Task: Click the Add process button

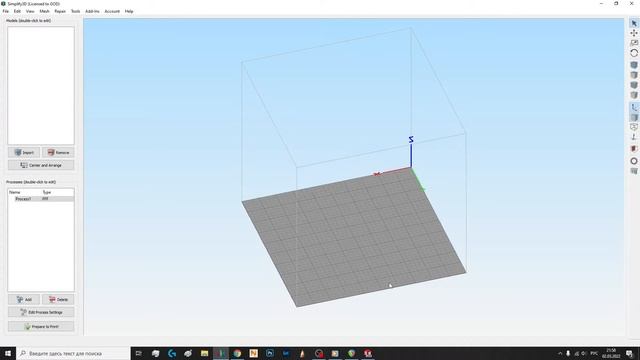Action: [24, 299]
